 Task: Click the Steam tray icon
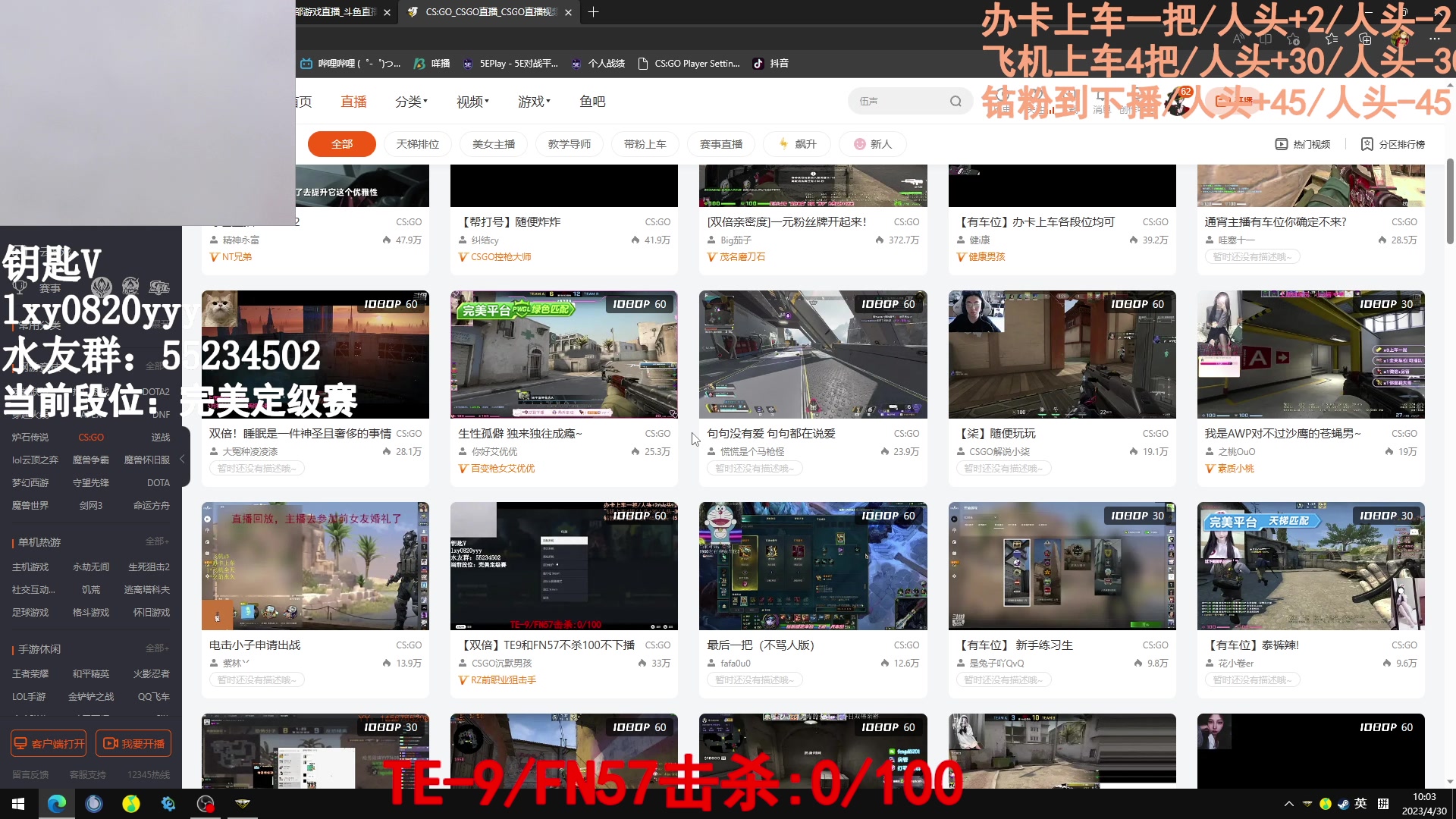pos(1343,804)
